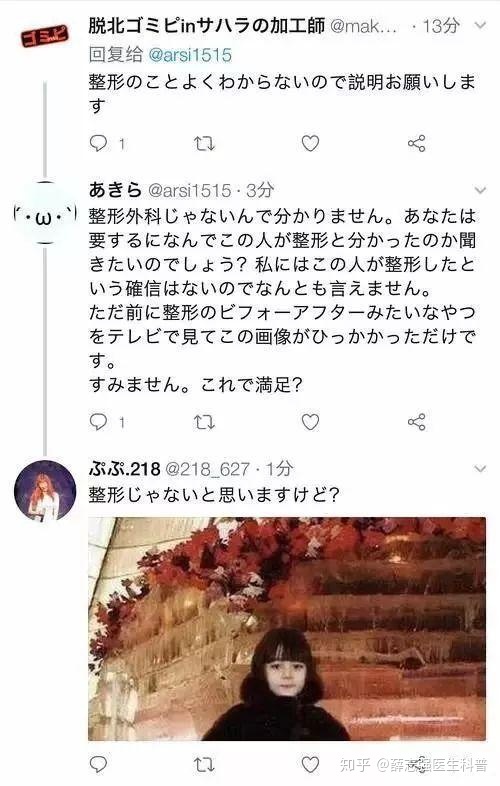
Task: Retweet ぷぷ.218's photo tweet
Action: click(x=204, y=765)
